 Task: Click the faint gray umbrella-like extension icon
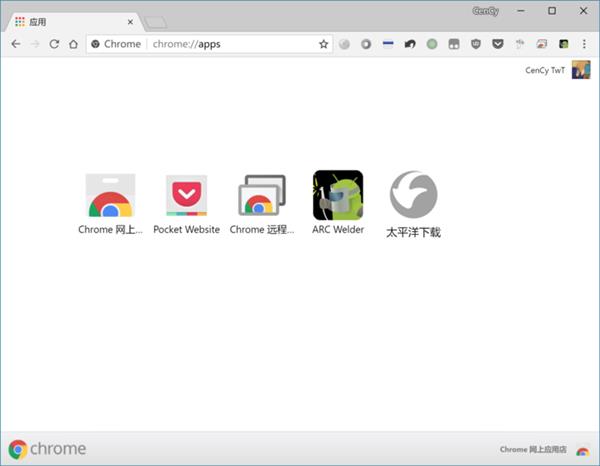pos(520,44)
